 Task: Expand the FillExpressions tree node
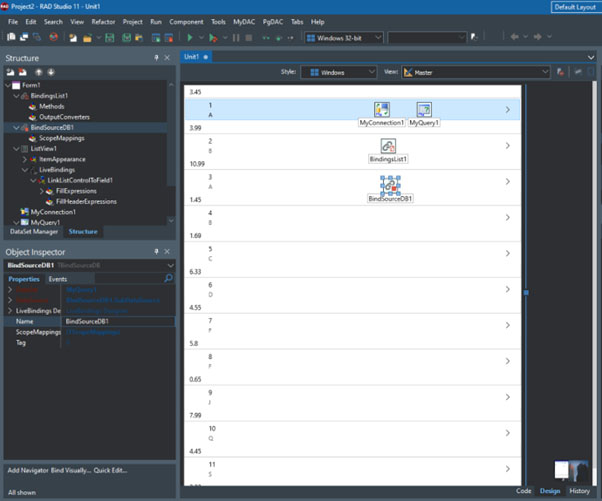pos(41,191)
